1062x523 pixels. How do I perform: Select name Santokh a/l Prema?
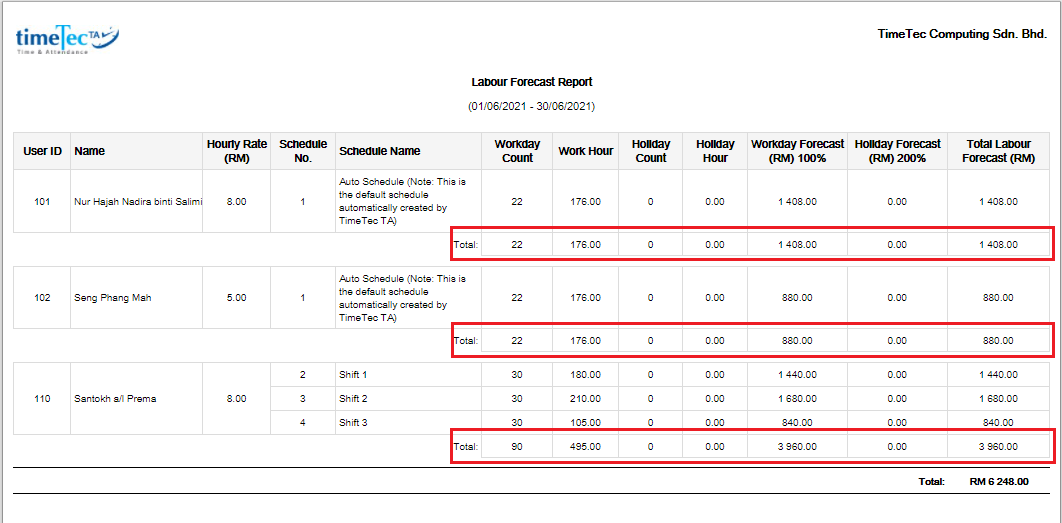115,398
